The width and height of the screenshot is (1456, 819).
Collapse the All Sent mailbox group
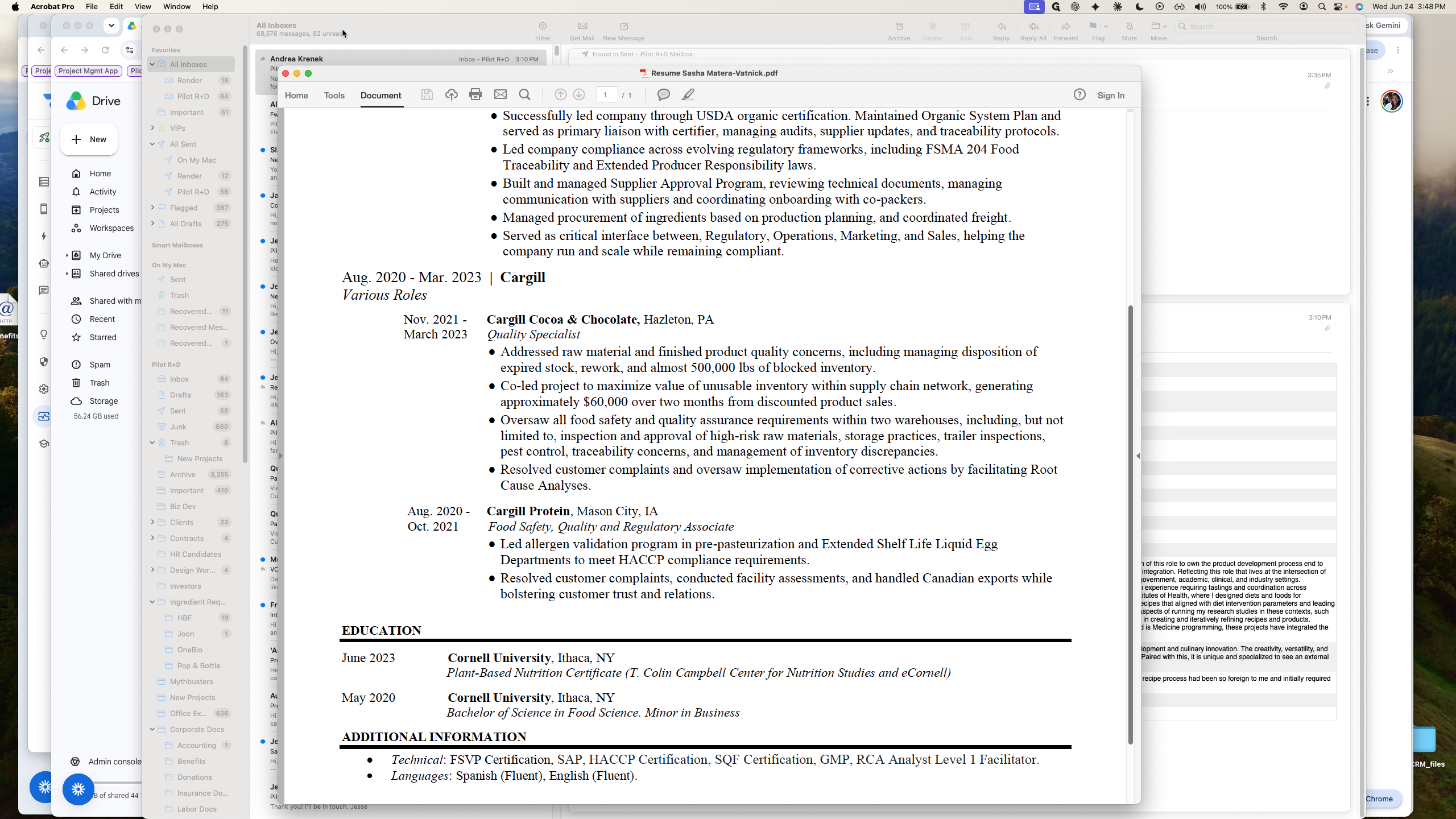click(x=152, y=144)
